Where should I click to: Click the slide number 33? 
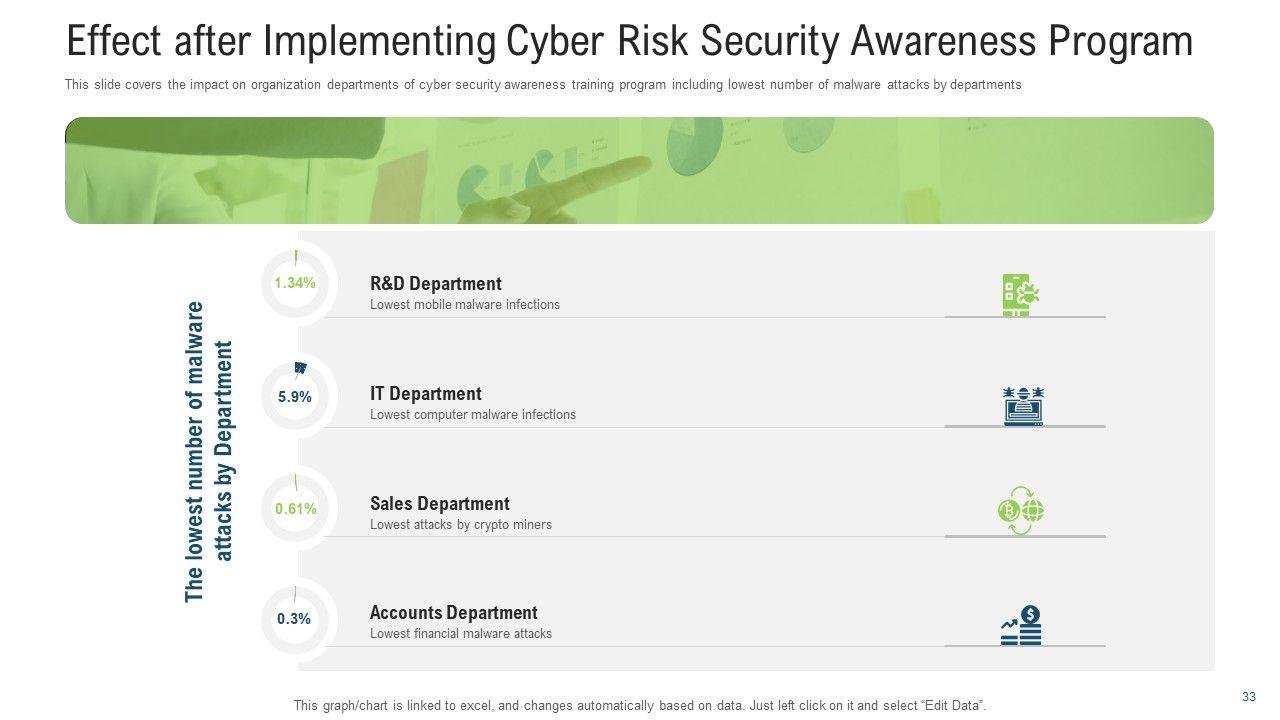click(1248, 697)
